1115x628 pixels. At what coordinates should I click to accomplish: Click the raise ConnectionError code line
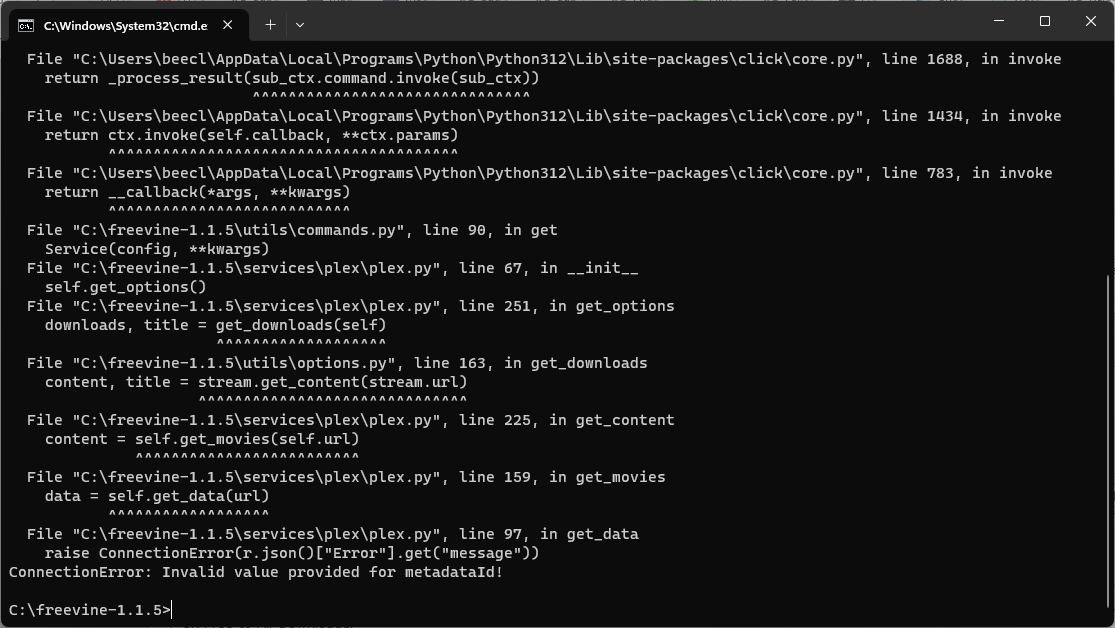coord(292,553)
